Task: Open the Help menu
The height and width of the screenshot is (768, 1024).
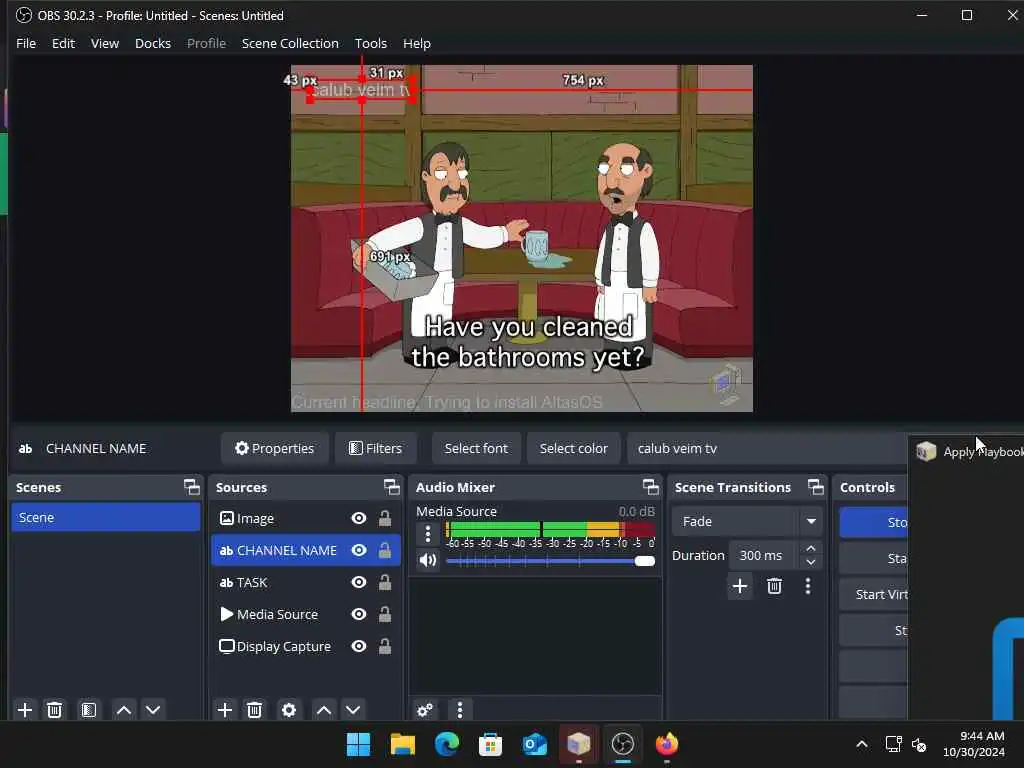Action: click(x=417, y=44)
